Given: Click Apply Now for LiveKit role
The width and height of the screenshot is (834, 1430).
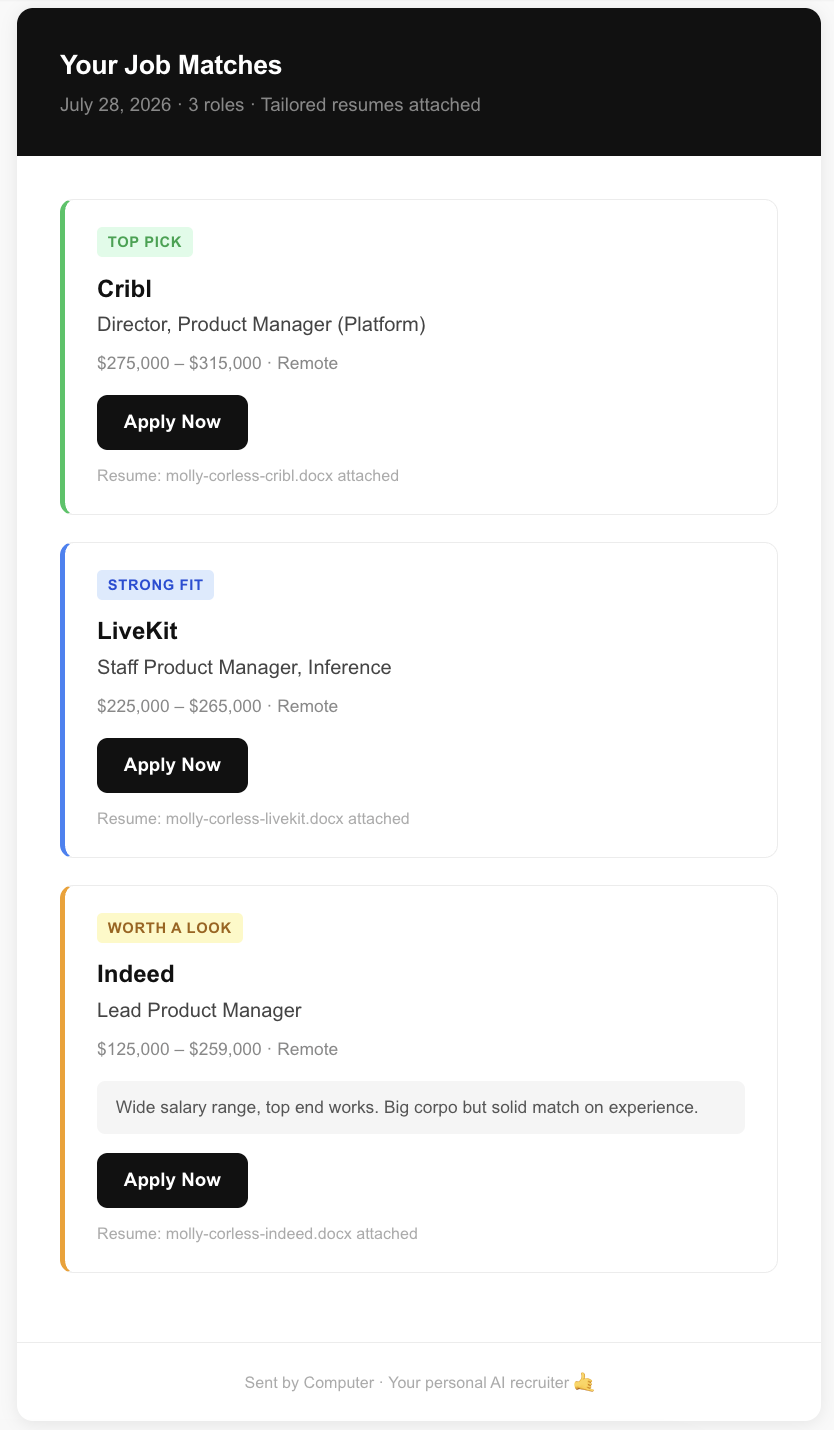Looking at the screenshot, I should point(172,765).
